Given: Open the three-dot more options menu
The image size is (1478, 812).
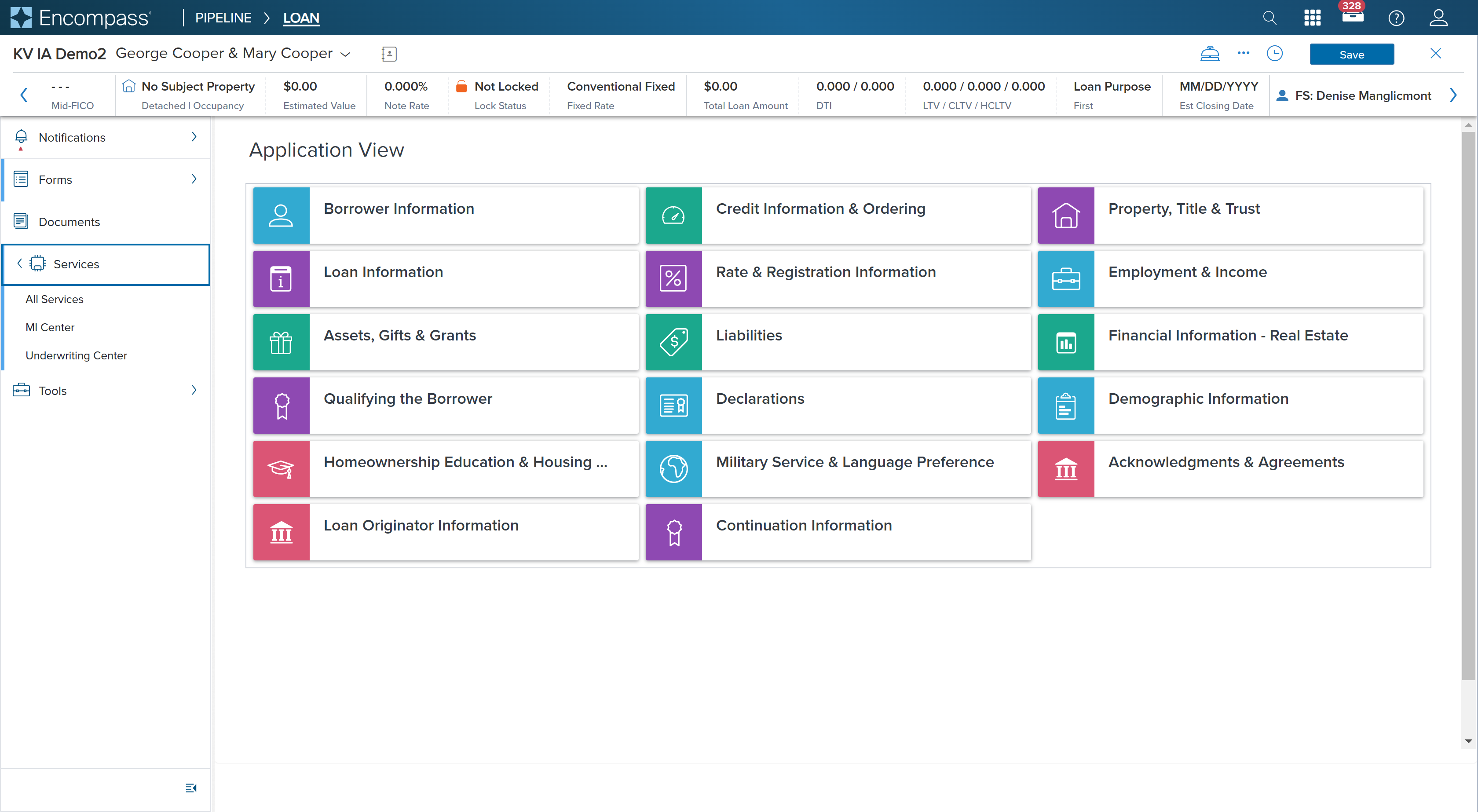Looking at the screenshot, I should pyautogui.click(x=1244, y=53).
